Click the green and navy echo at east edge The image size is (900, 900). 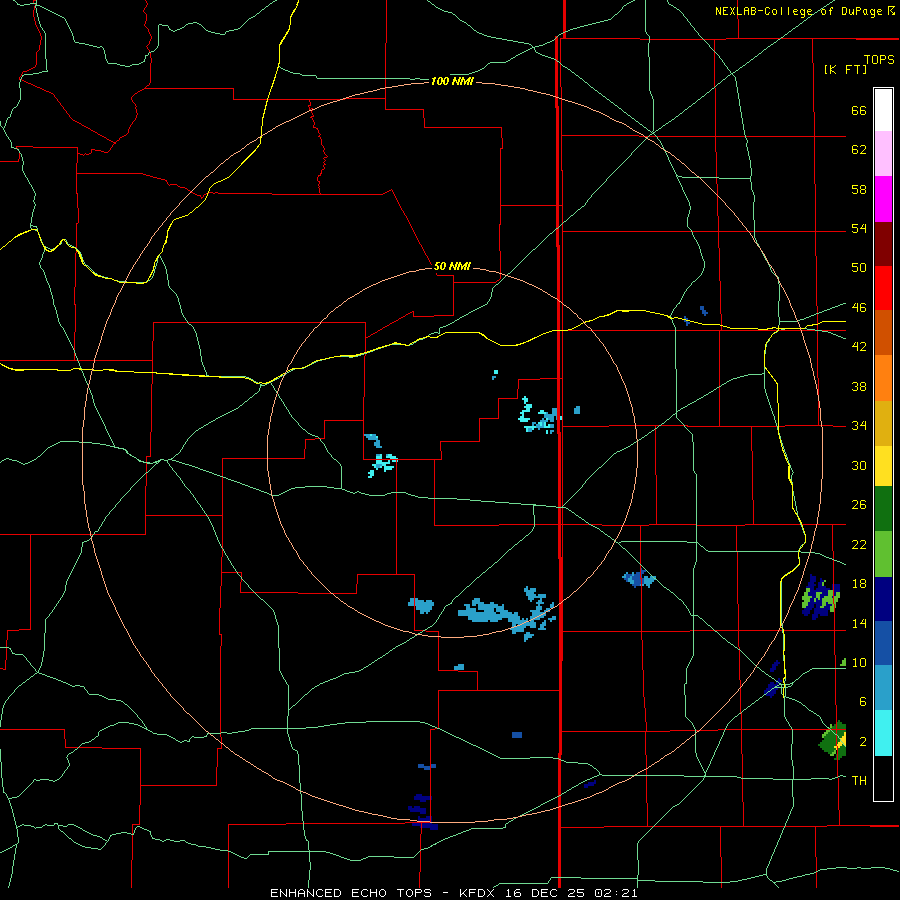821,597
